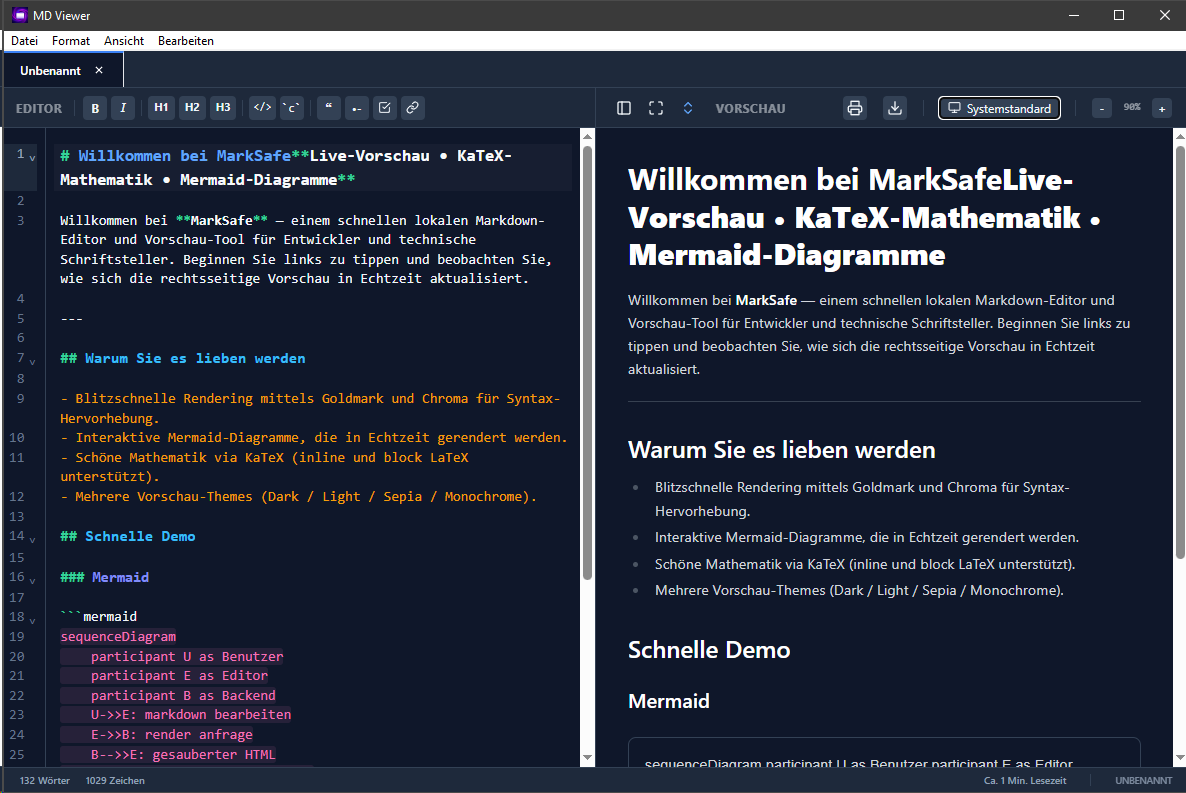Screen dimensions: 1186x793
Task: Insert a code block with the </> icon
Action: 262,108
